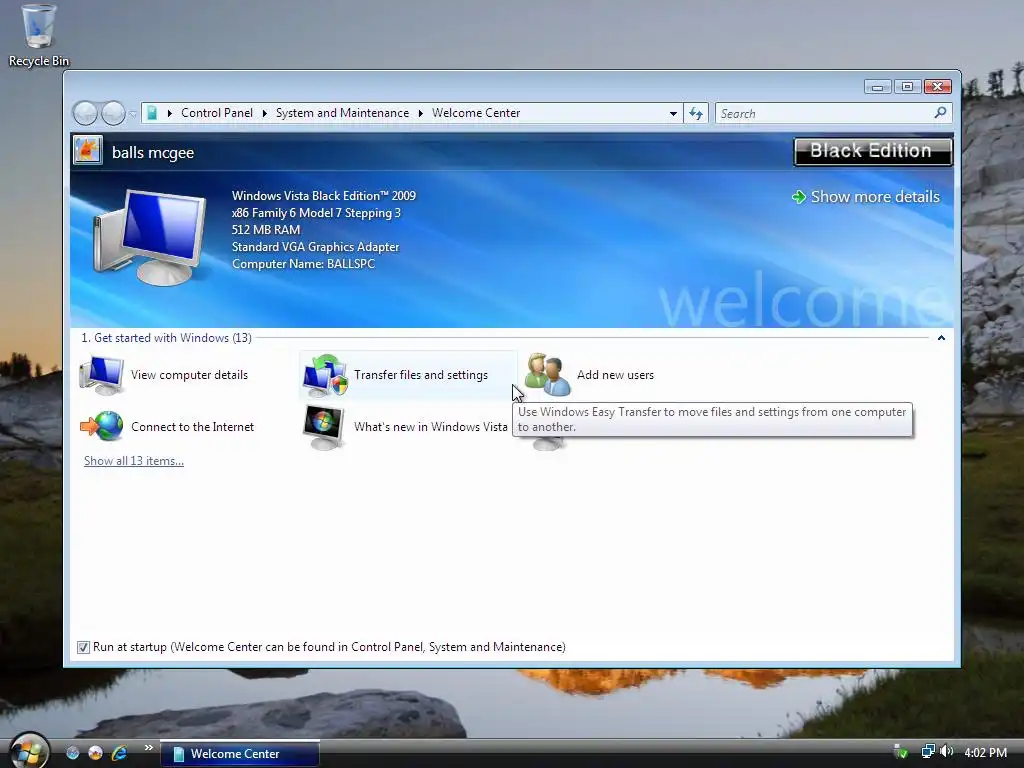Image resolution: width=1024 pixels, height=768 pixels.
Task: Click the 512 MB RAM text
Action: 266,230
